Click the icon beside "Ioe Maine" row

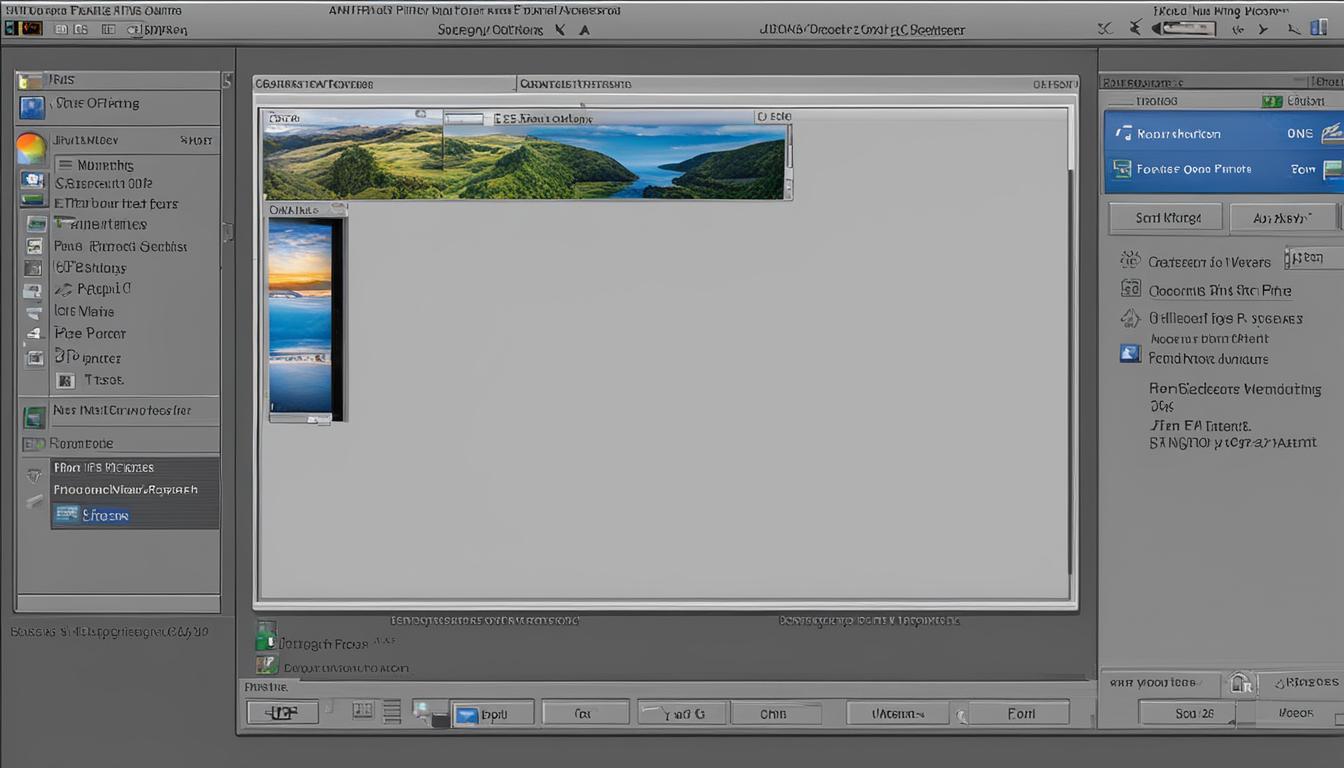coord(35,312)
